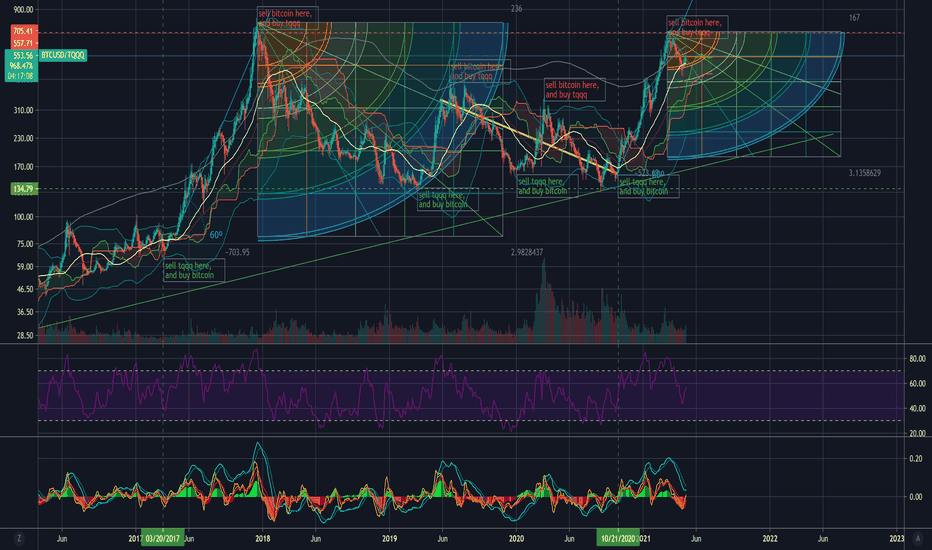Viewport: 932px width, 550px height.
Task: Click the 2023 label on the time axis
Action: 896,539
